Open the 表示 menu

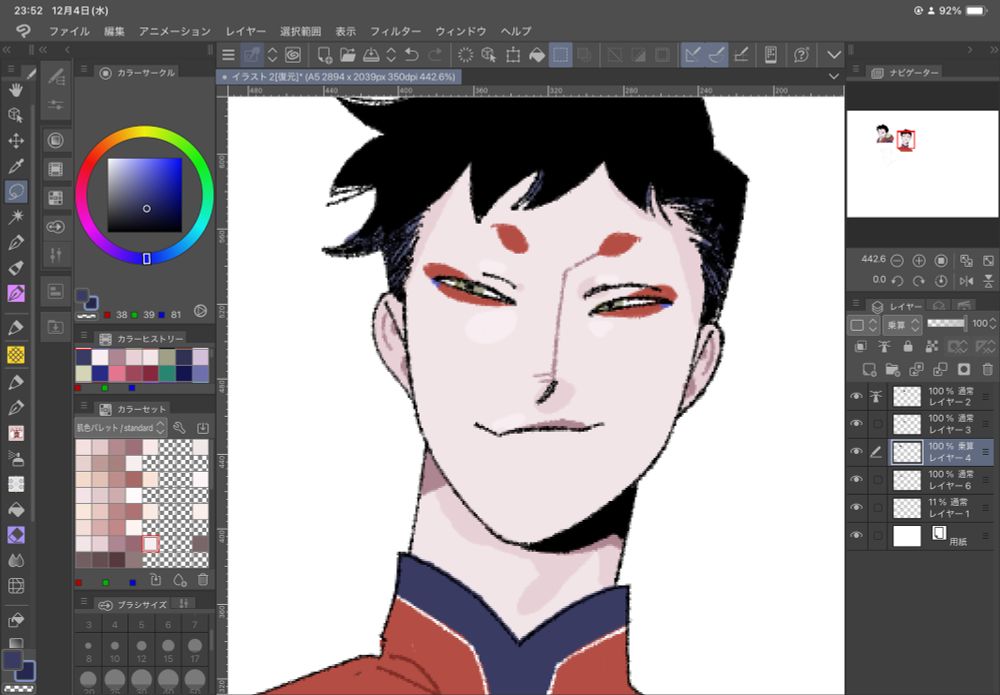coord(346,31)
